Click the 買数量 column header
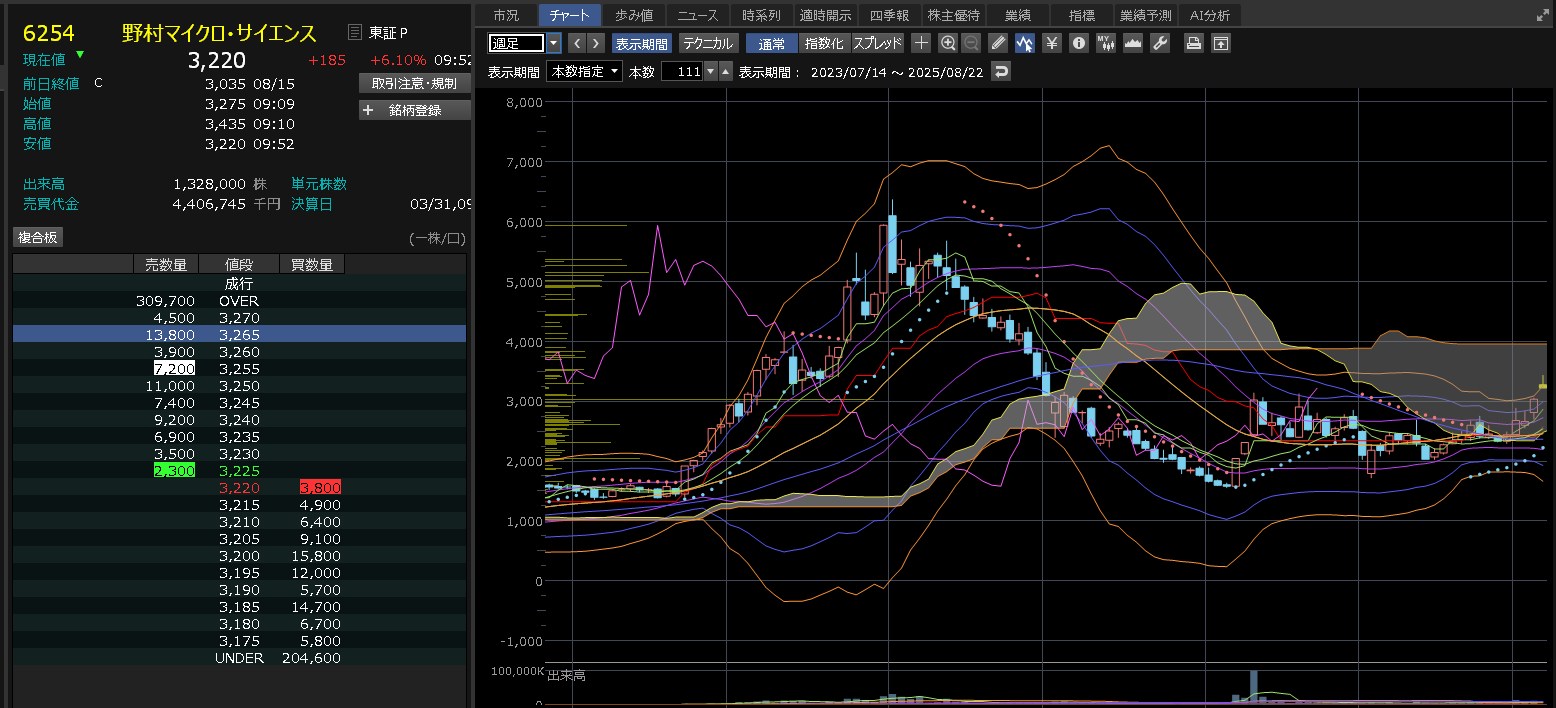1556x708 pixels. pos(312,264)
